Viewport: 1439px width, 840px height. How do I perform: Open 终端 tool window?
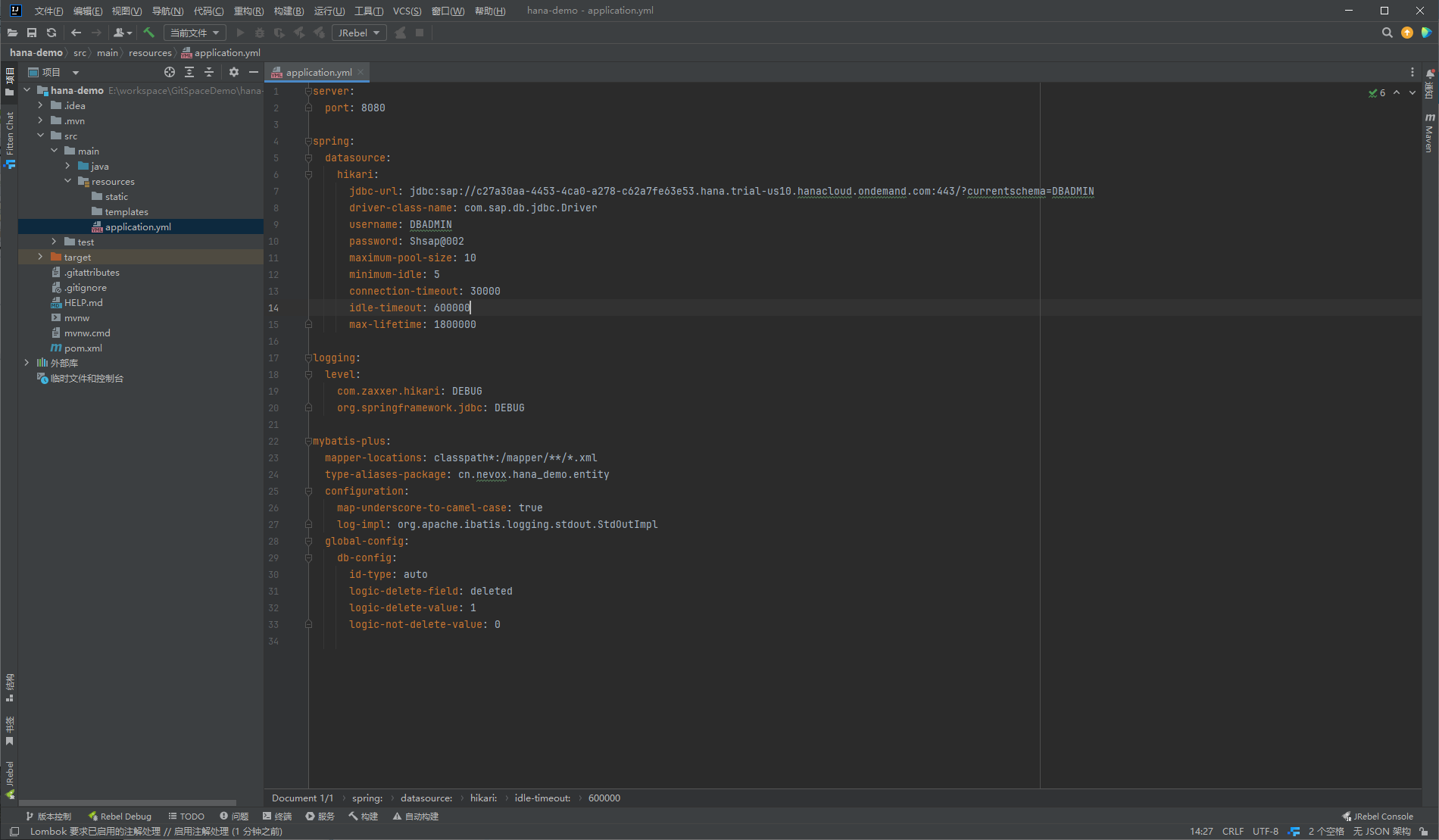click(277, 816)
